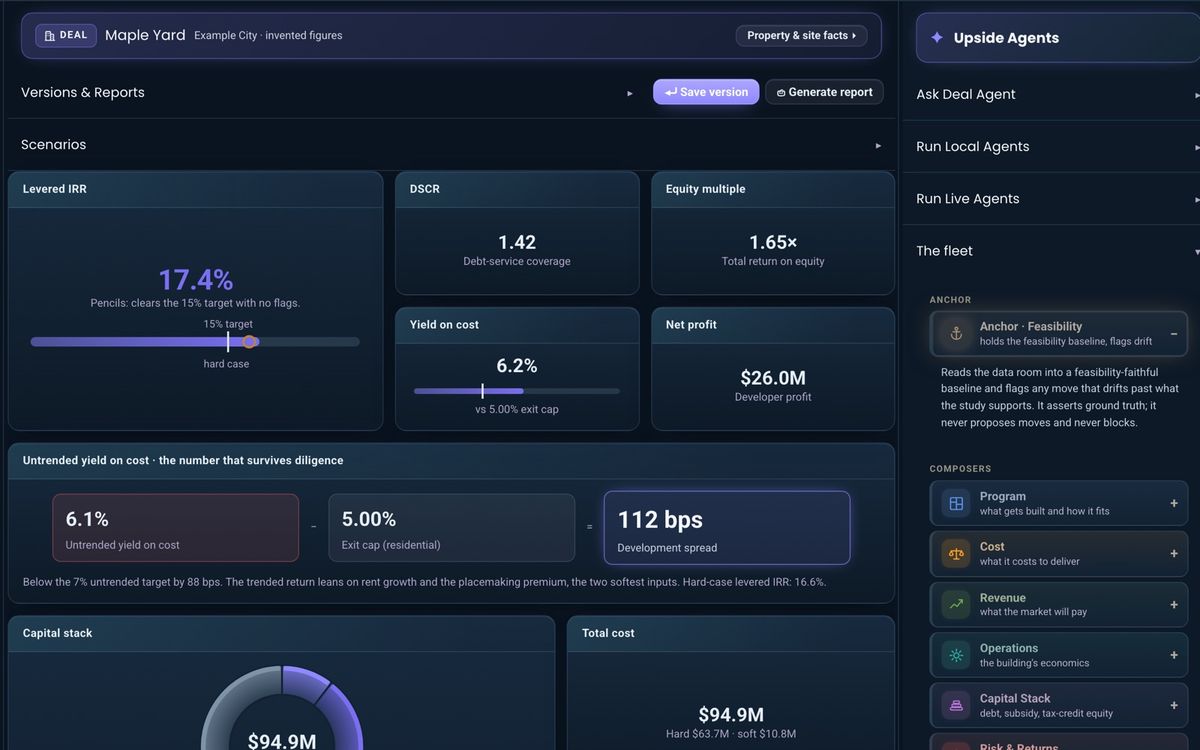Click the Program composer grid icon
The image size is (1200, 750).
click(x=956, y=504)
